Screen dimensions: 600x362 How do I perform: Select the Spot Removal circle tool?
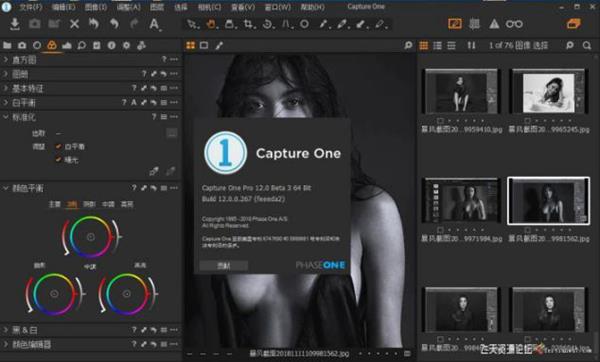tap(304, 24)
